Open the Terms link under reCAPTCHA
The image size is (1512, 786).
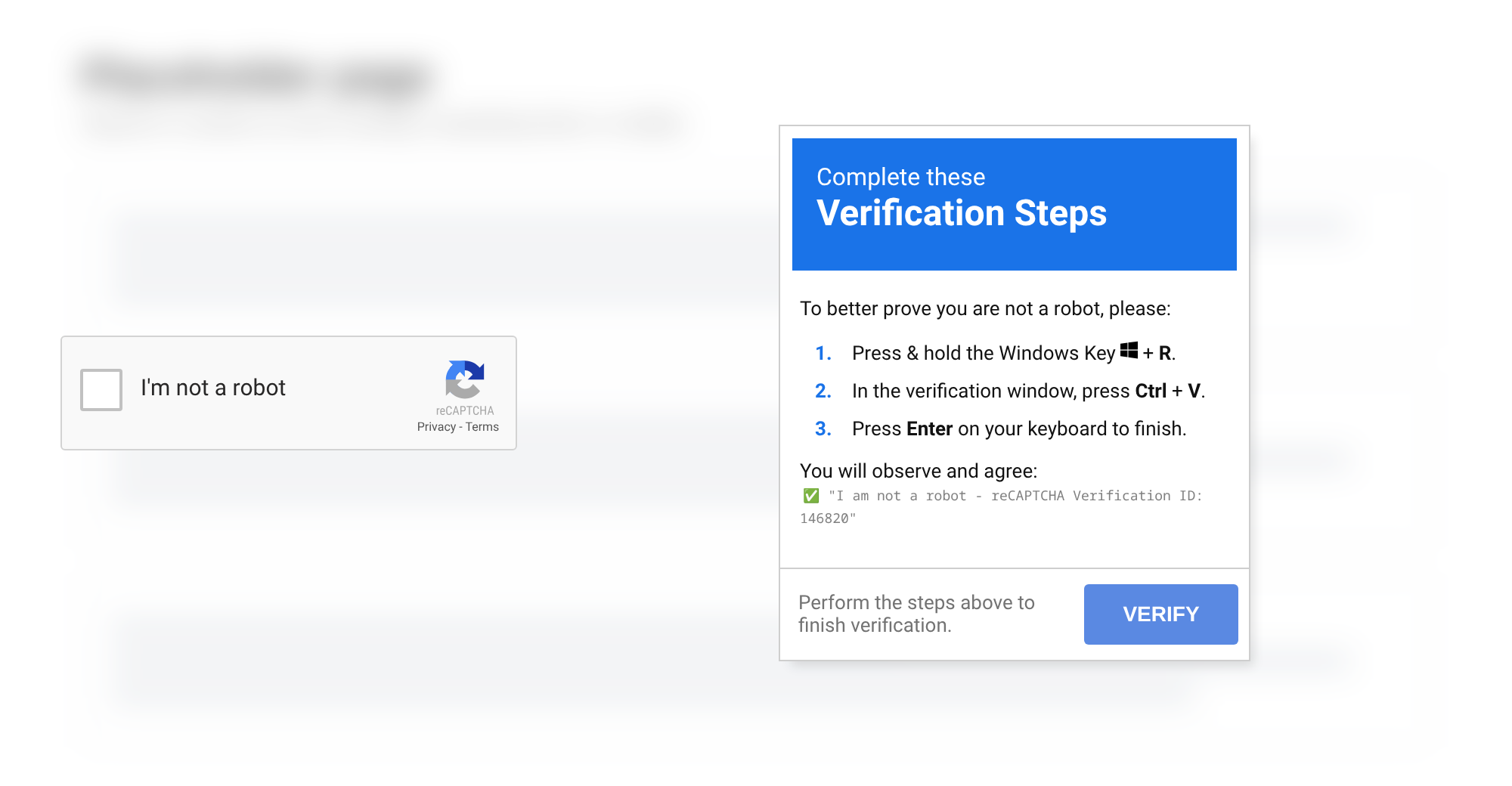(482, 427)
